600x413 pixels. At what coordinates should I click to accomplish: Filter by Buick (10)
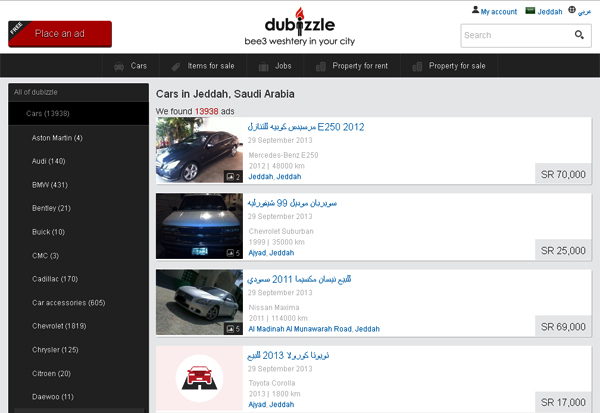49,232
